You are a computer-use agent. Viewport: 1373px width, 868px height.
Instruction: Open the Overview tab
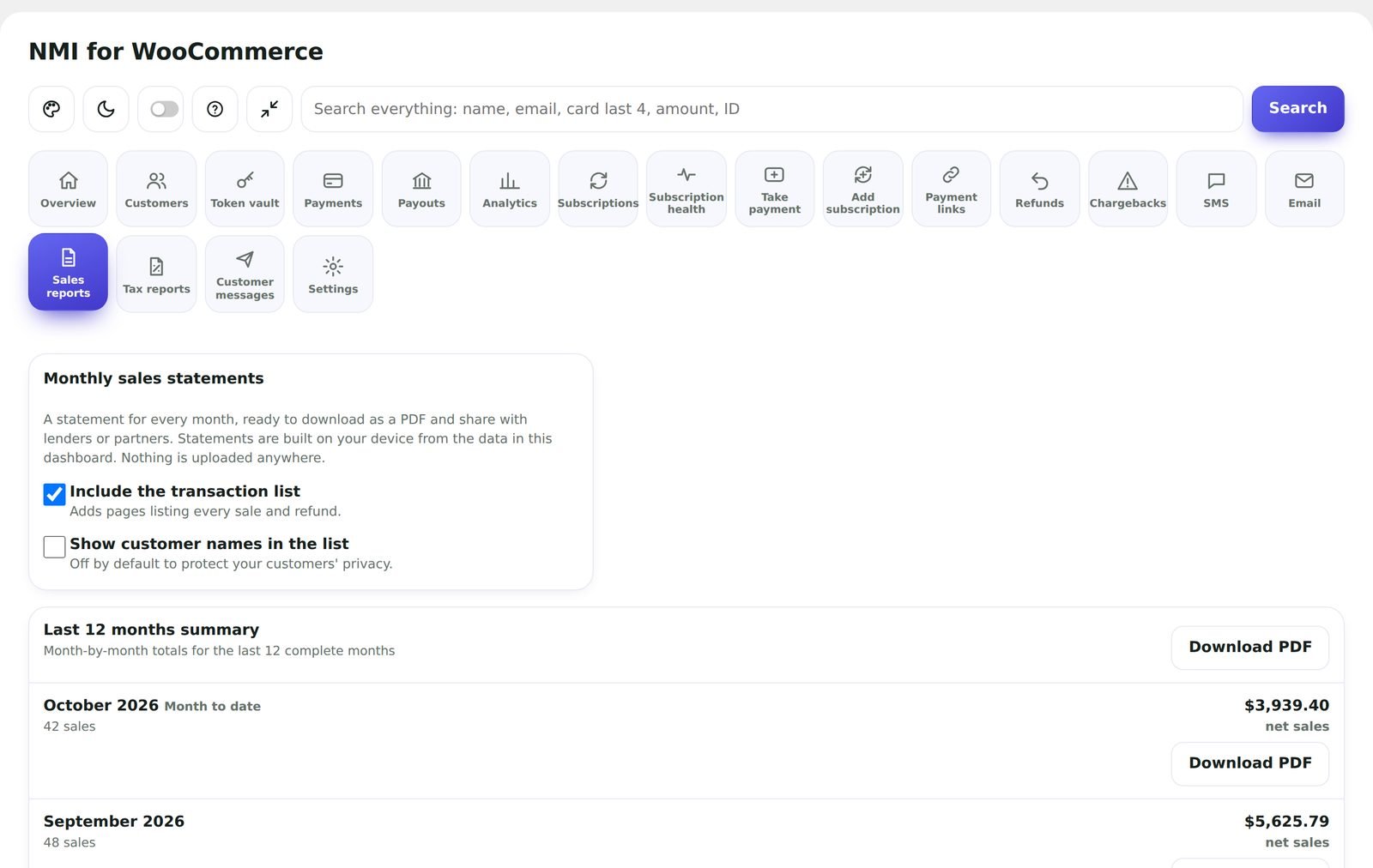tap(68, 189)
